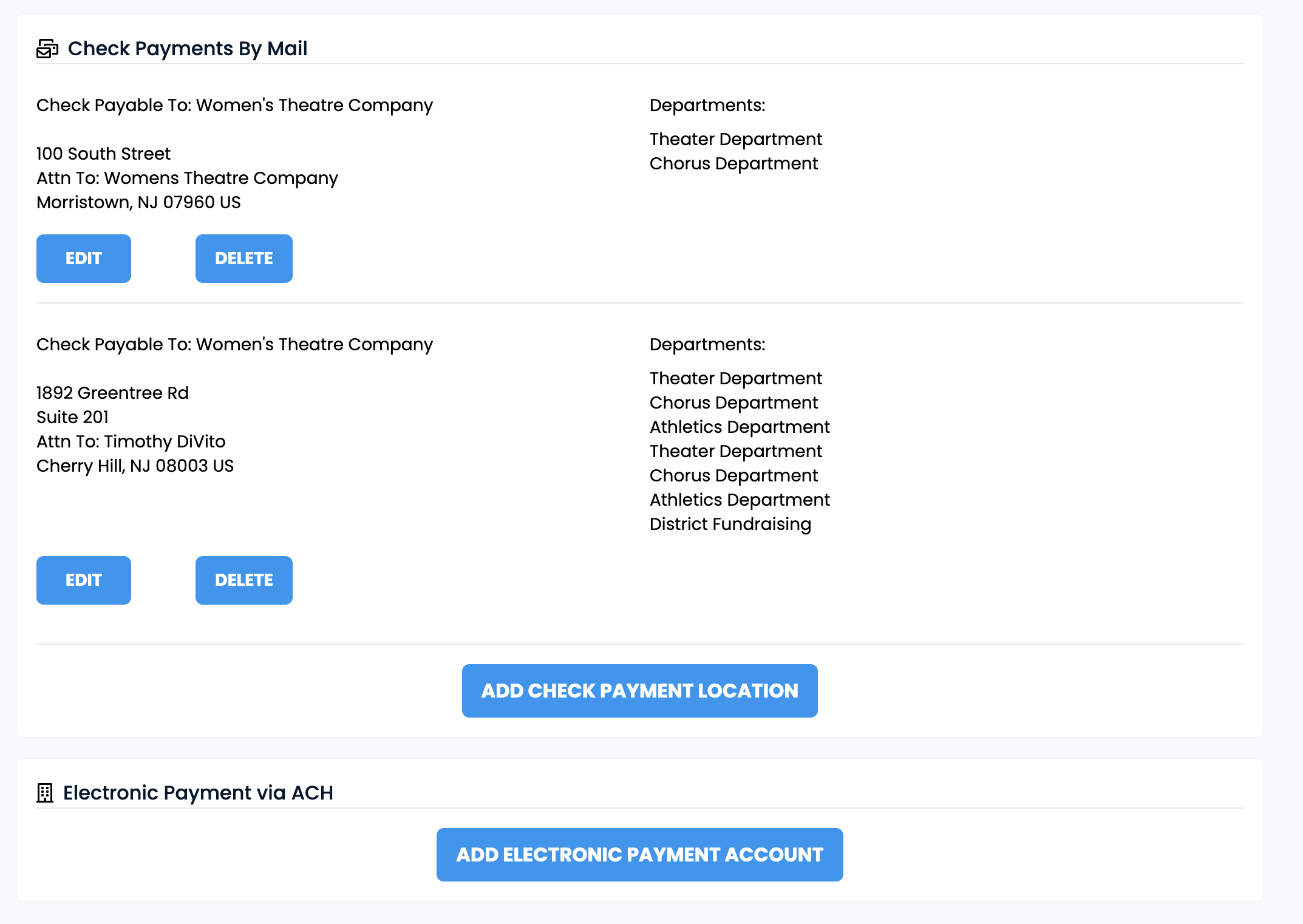This screenshot has height=924, width=1303.
Task: Click the building icon beside Electronic Payment via ACH
Action: (45, 793)
